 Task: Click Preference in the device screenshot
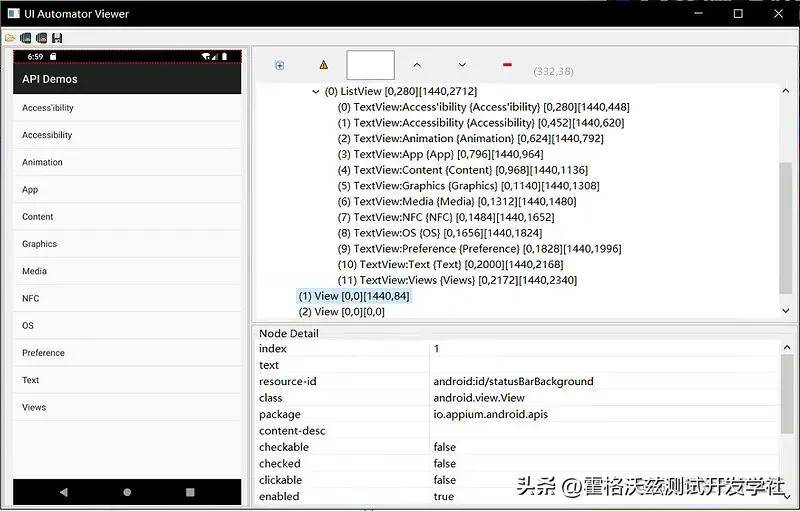pos(43,353)
